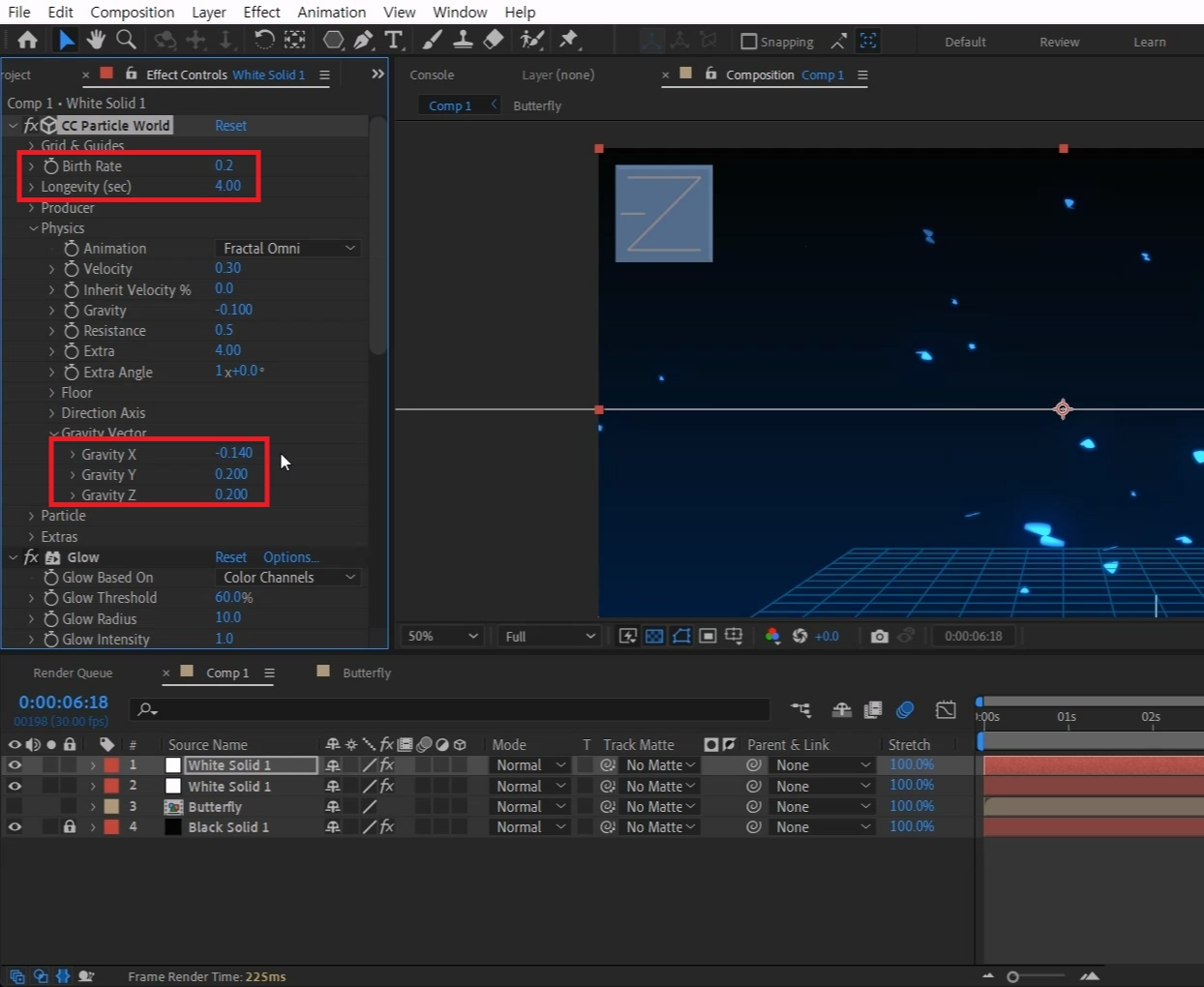Toggle Velocity stopwatch
Image resolution: width=1204 pixels, height=987 pixels.
pyautogui.click(x=72, y=269)
